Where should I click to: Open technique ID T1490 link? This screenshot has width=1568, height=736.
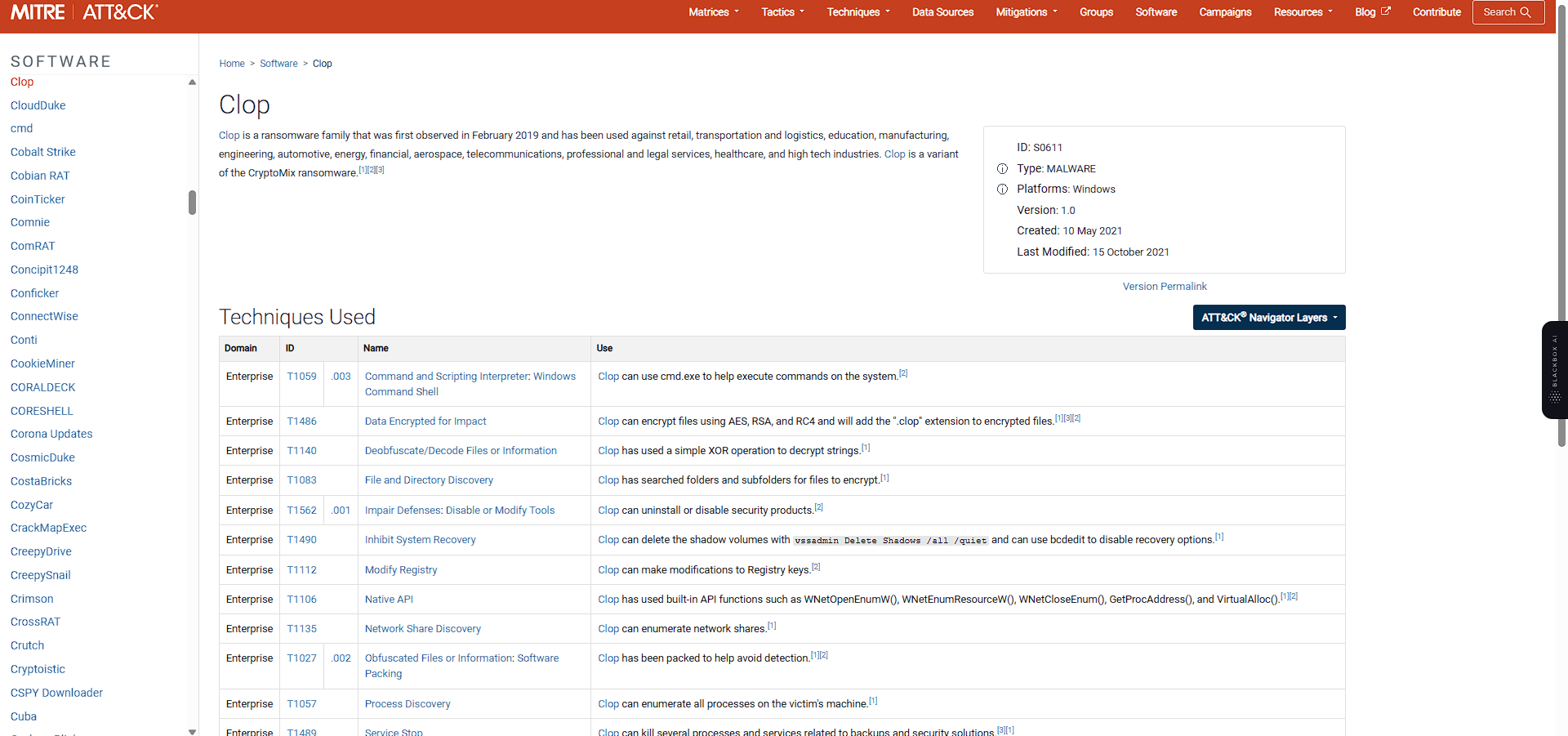pyautogui.click(x=301, y=540)
